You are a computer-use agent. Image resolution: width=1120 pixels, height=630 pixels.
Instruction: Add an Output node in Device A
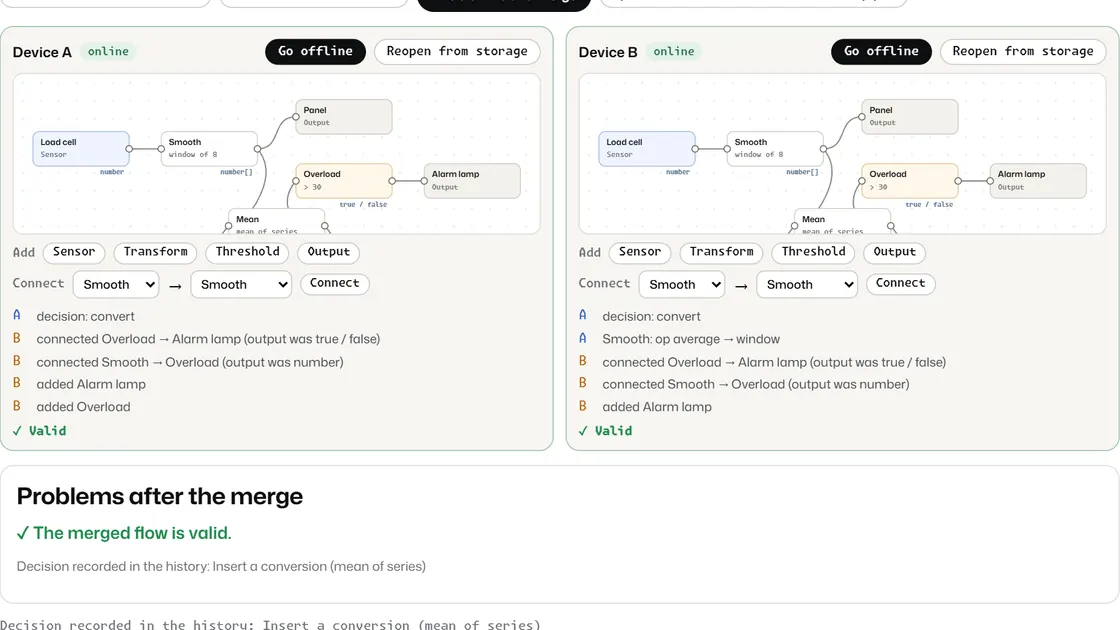tap(329, 252)
